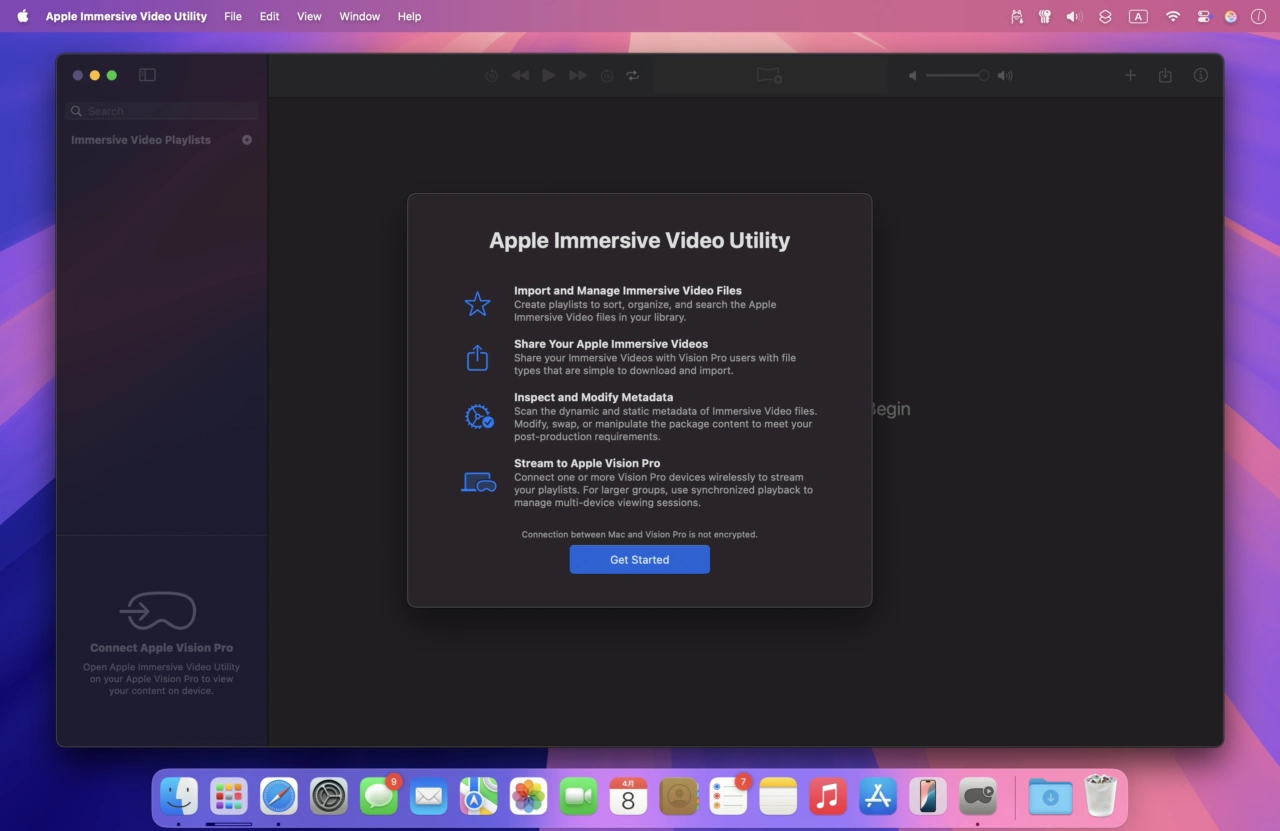1280x831 pixels.
Task: Open Control Center in menu bar
Action: (x=1203, y=16)
